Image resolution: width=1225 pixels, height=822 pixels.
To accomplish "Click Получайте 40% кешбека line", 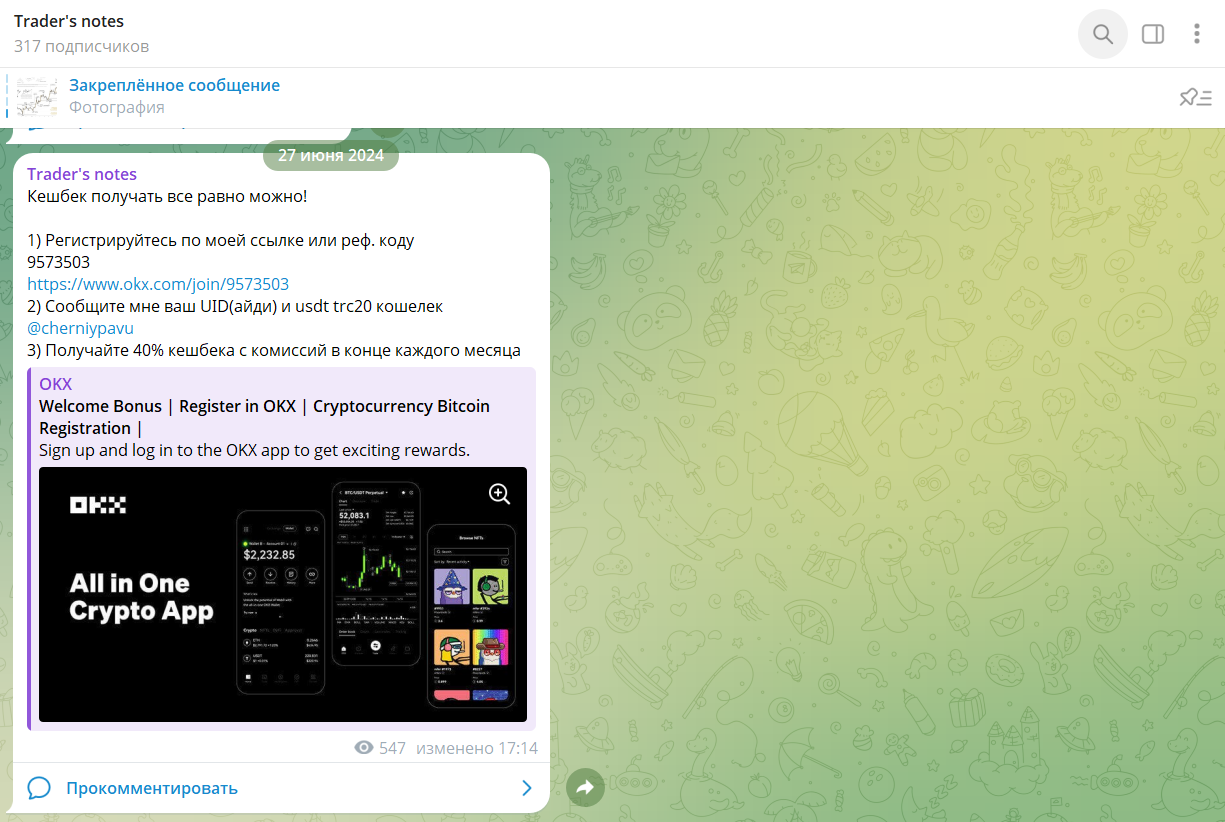I will (x=274, y=350).
